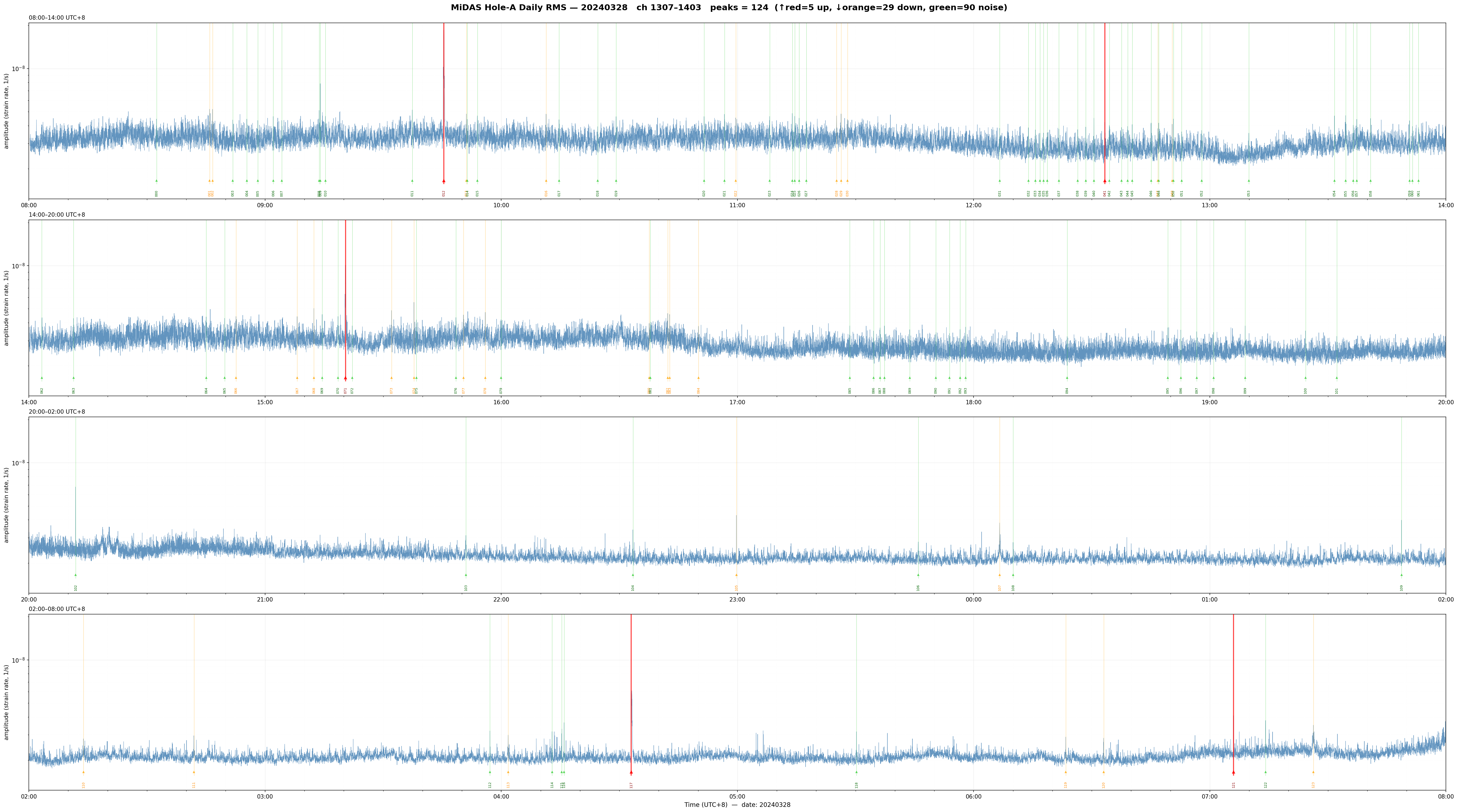This screenshot has width=1458, height=812.
Task: Select the 10⁻⁸ y-tick of the 20:00–02:00 panel
Action: coord(19,462)
